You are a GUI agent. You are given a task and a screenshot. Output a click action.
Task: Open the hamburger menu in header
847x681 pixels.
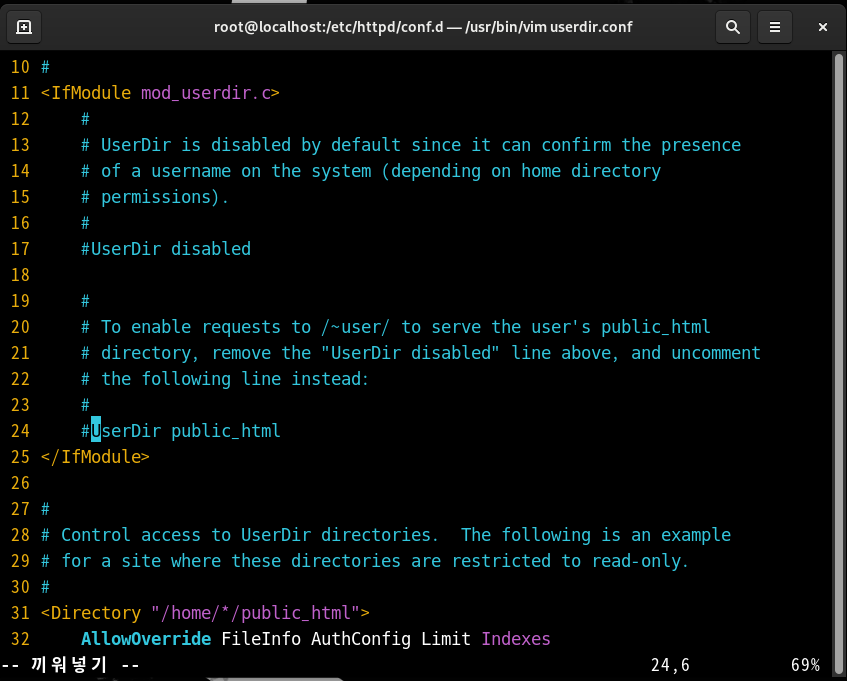775,27
